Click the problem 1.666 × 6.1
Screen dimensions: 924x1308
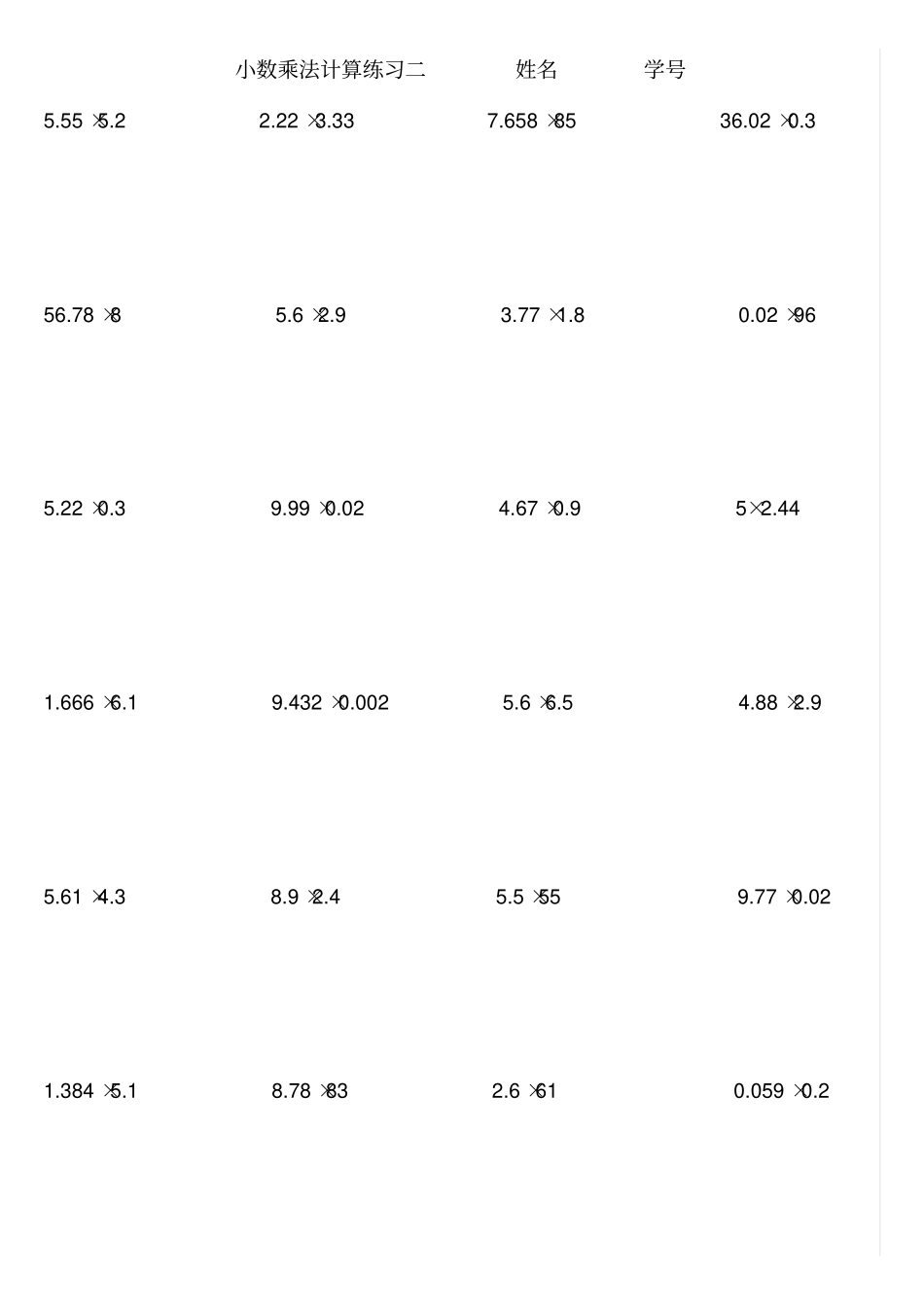coord(90,703)
